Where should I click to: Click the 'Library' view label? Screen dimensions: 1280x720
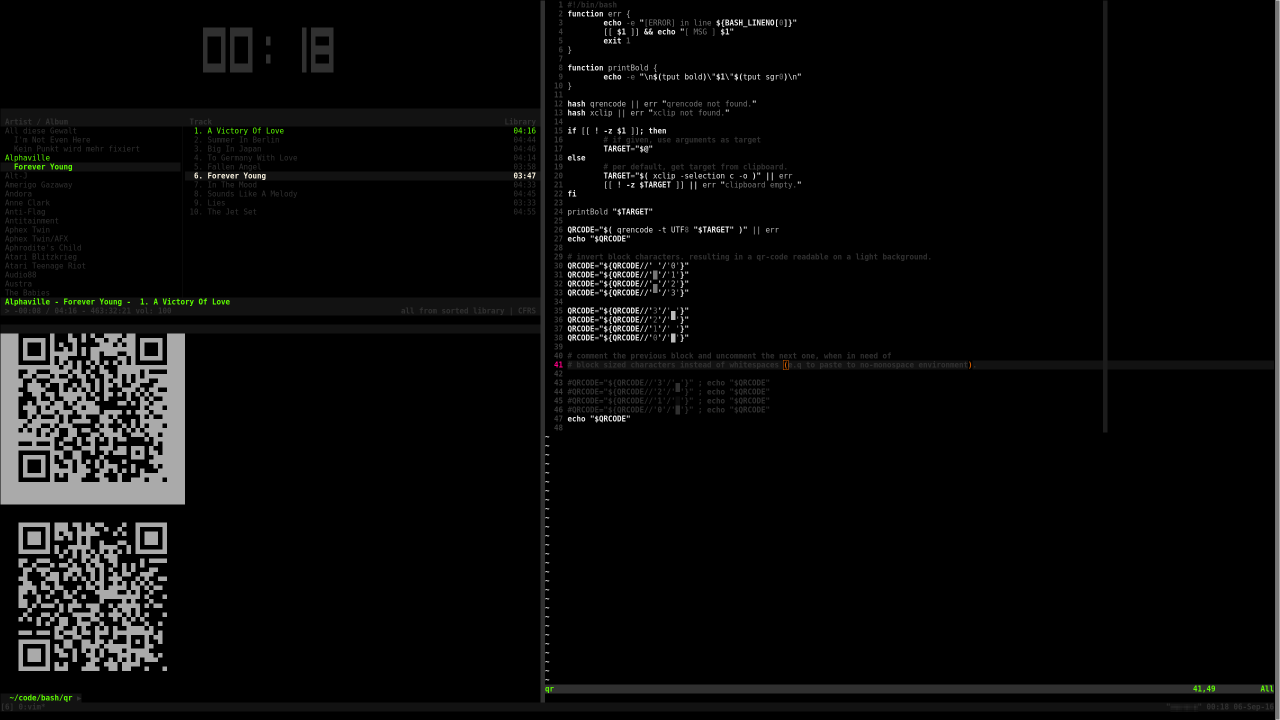(520, 122)
